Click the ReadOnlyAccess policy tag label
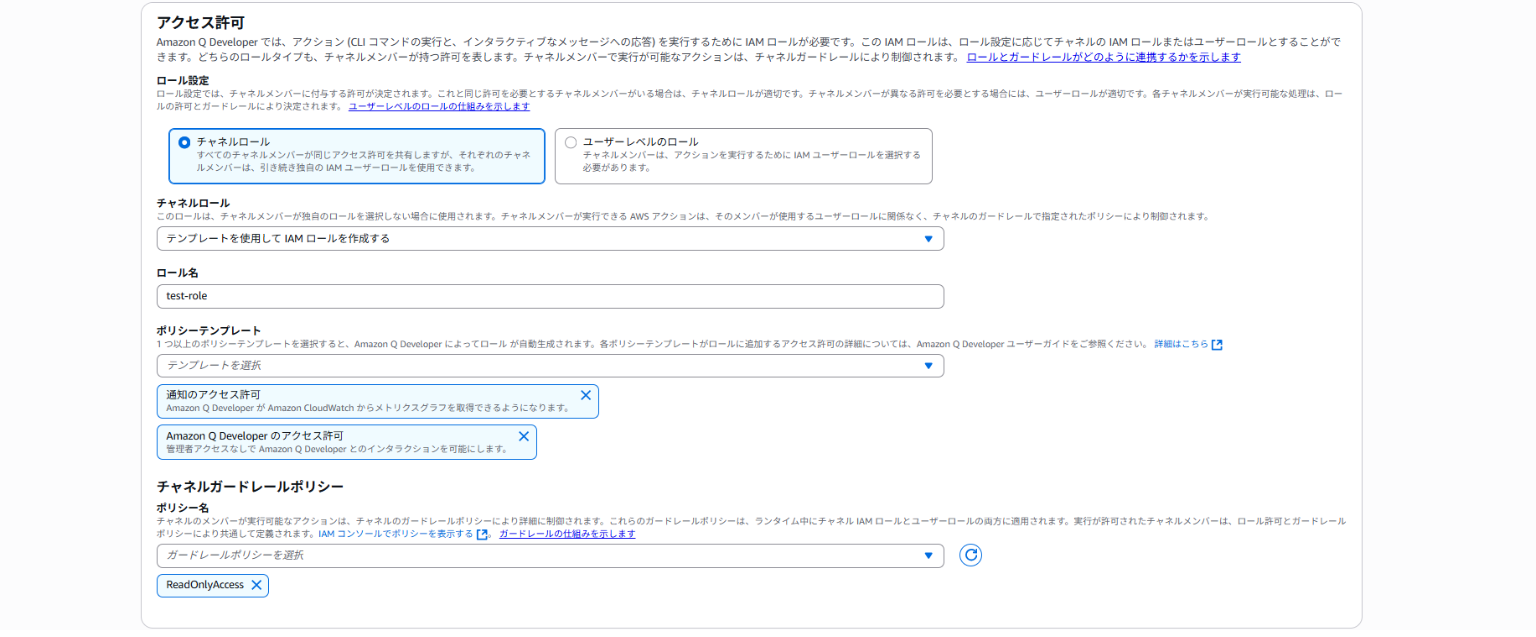 (x=205, y=585)
